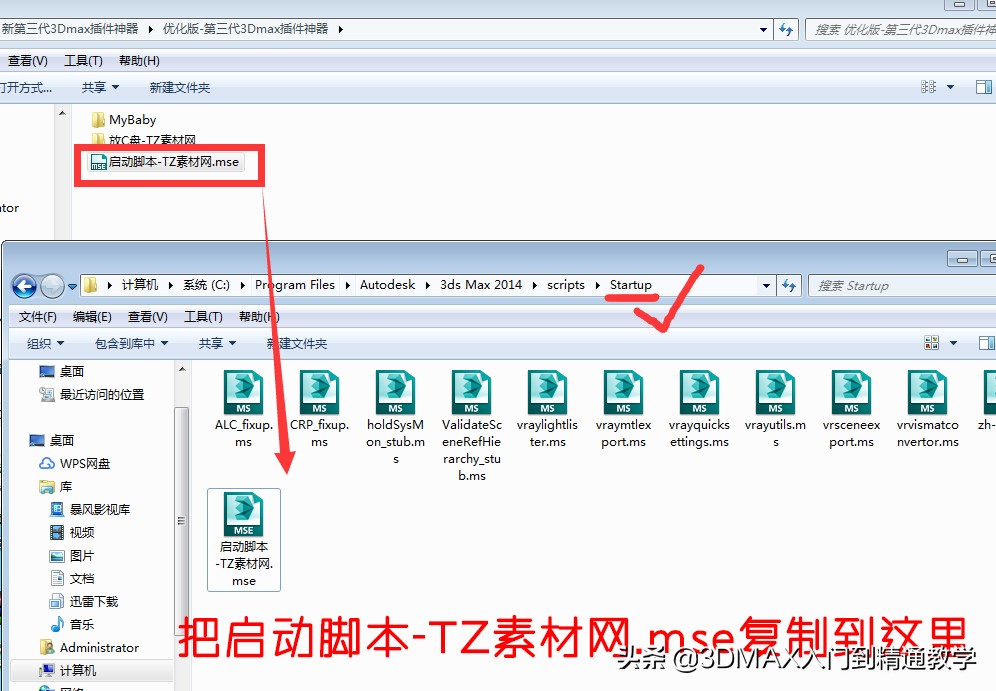Viewport: 996px width, 691px height.
Task: Select vraymtlexport.ms file icon
Action: pos(623,392)
